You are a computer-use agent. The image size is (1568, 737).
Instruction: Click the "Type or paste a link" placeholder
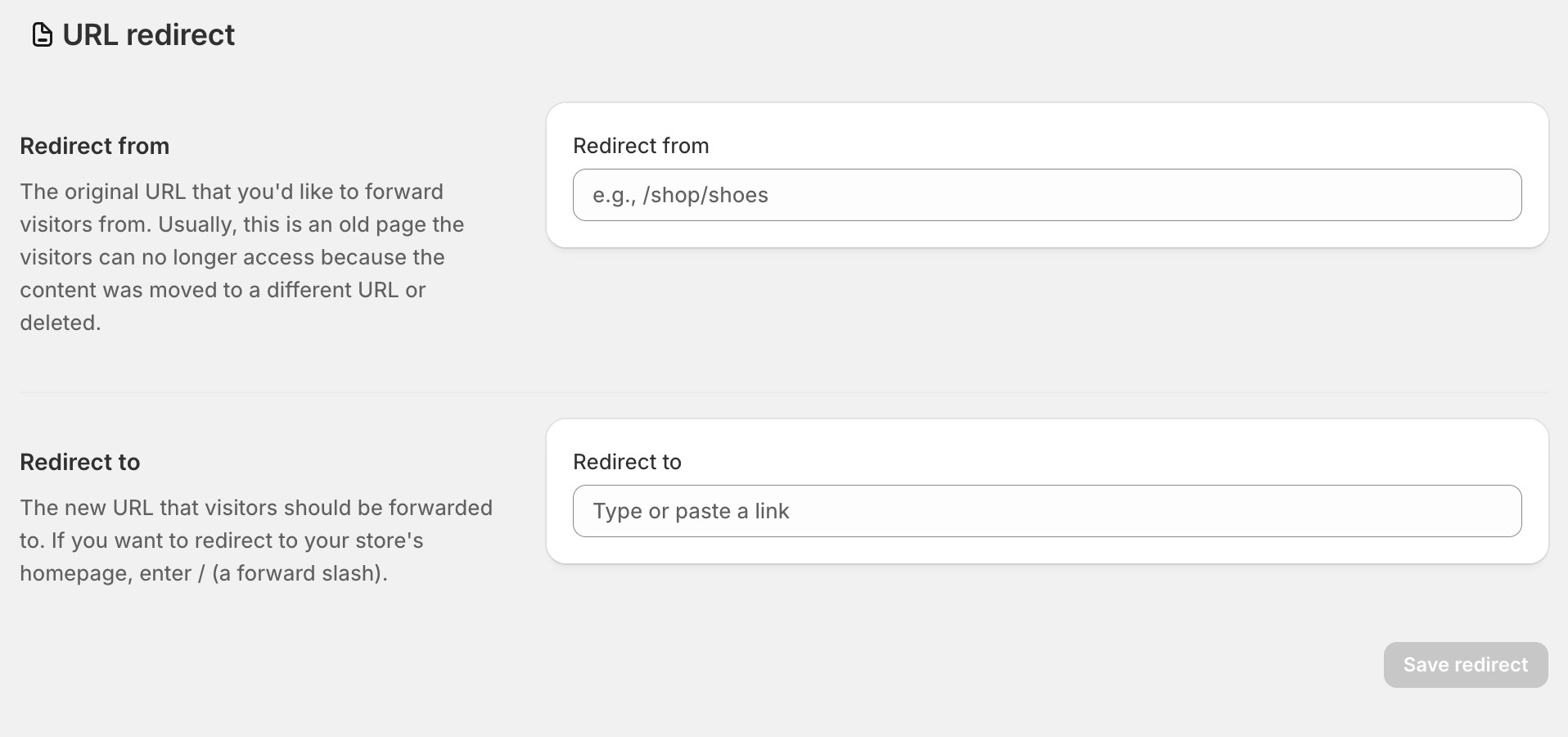[691, 511]
